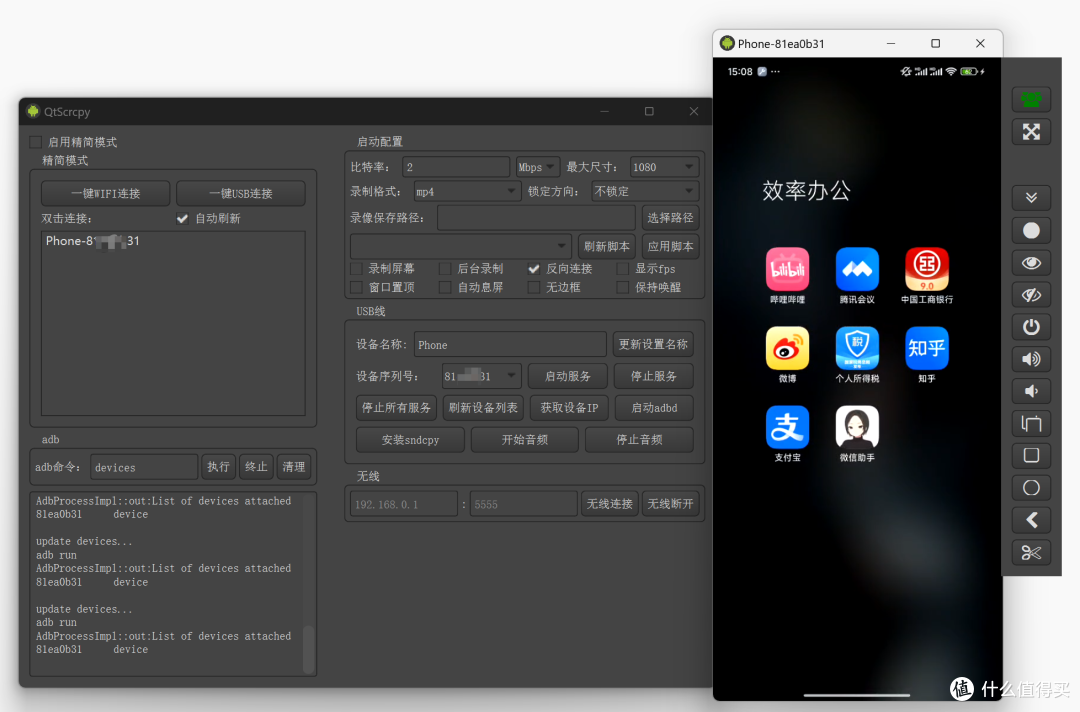Click the adb log panel scrollbar
Image resolution: width=1080 pixels, height=712 pixels.
[308, 649]
